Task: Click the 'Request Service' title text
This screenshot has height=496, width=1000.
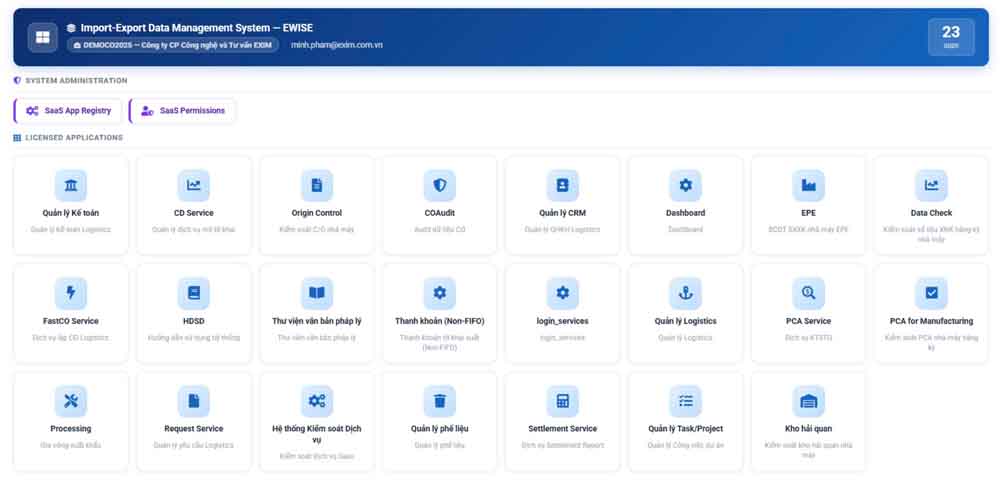Action: pos(194,429)
